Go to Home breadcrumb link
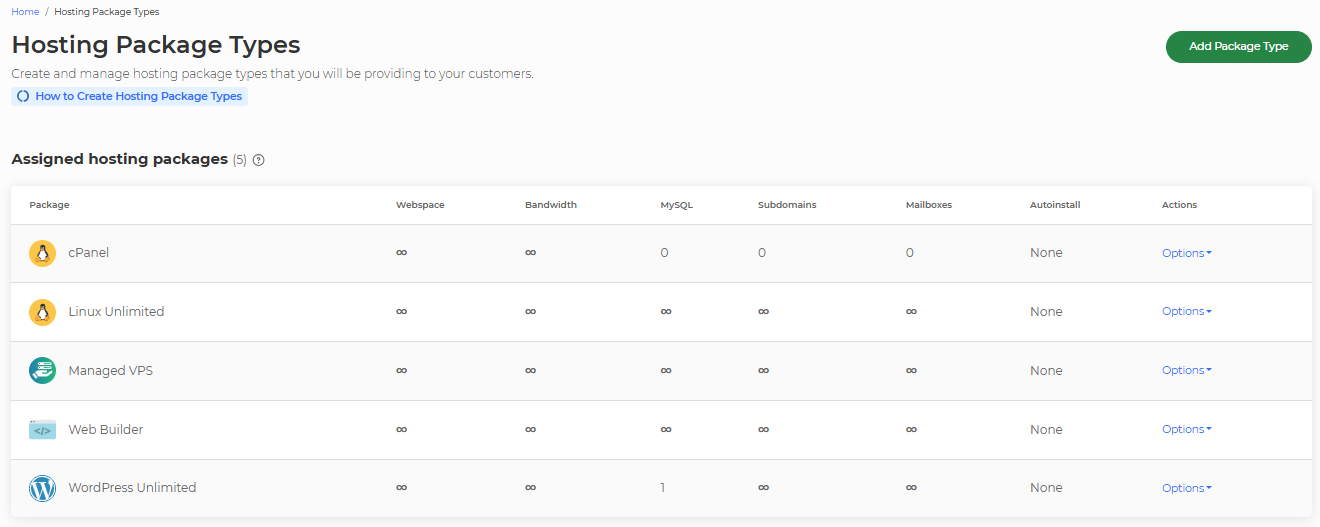 click(25, 12)
